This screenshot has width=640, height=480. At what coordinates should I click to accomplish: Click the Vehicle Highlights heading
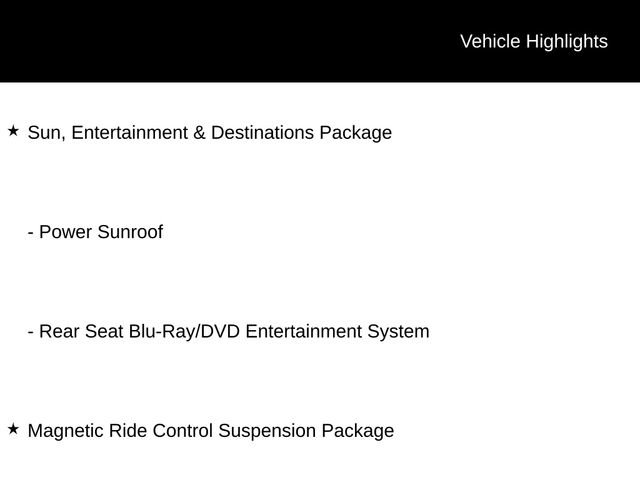[x=533, y=41]
